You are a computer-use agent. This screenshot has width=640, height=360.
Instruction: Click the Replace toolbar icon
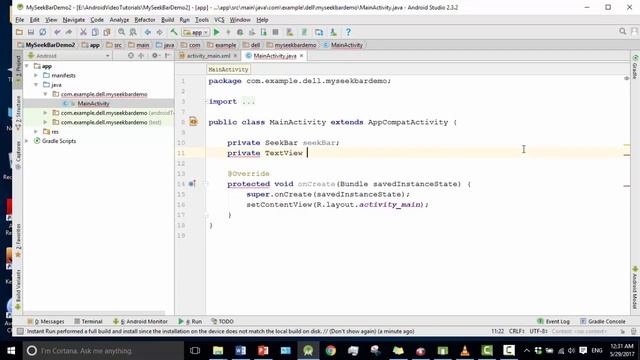[x=133, y=32]
